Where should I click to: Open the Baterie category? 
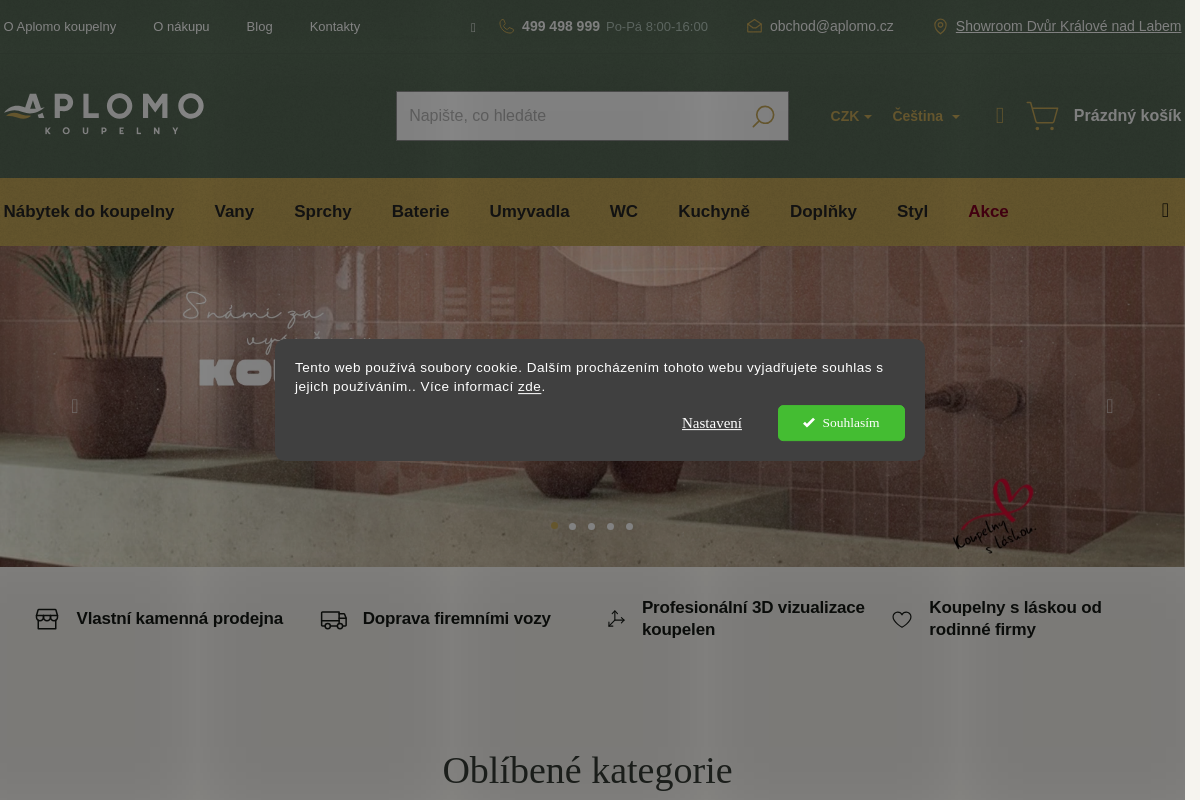[x=420, y=212]
